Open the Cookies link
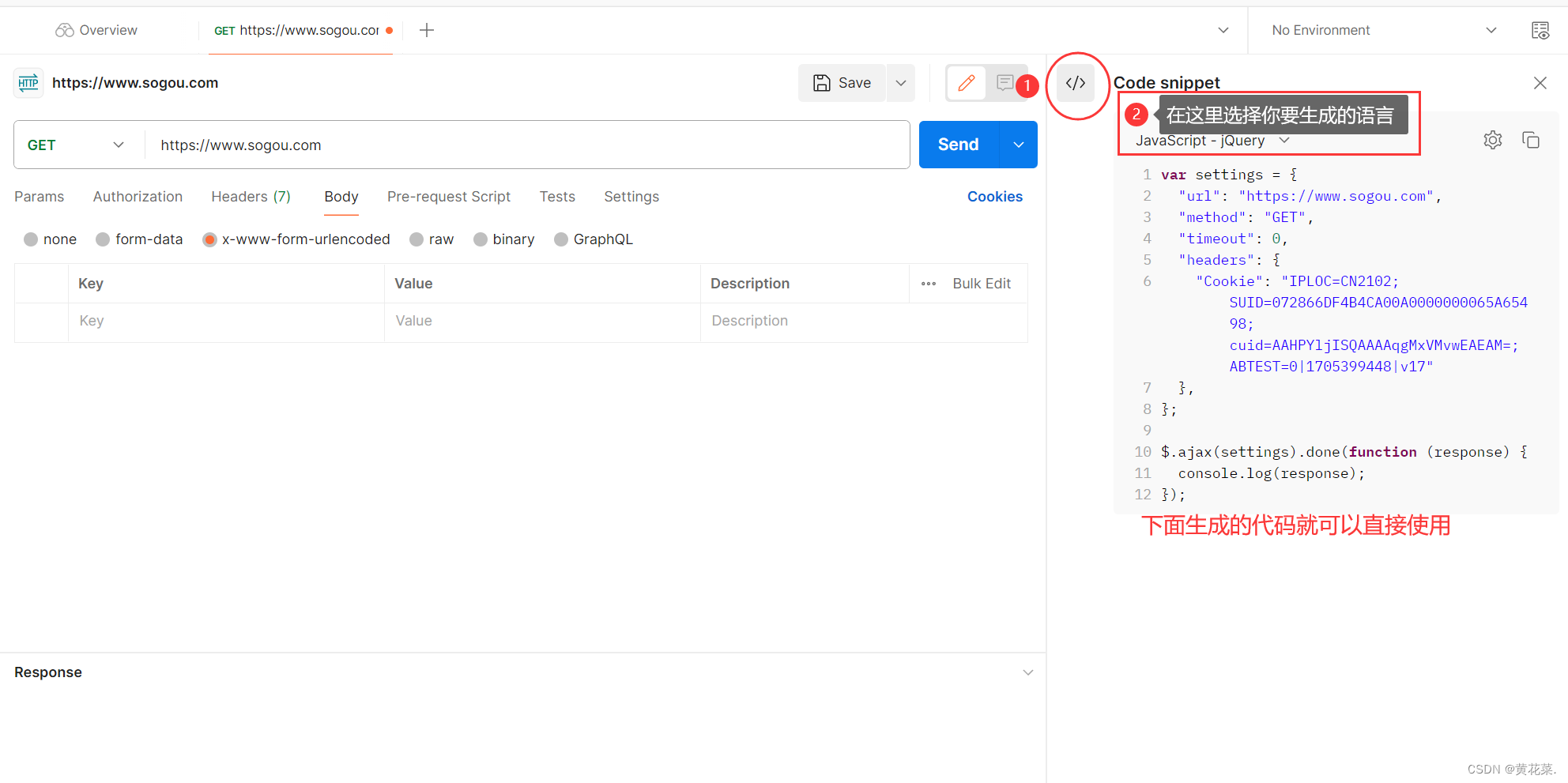 point(995,197)
